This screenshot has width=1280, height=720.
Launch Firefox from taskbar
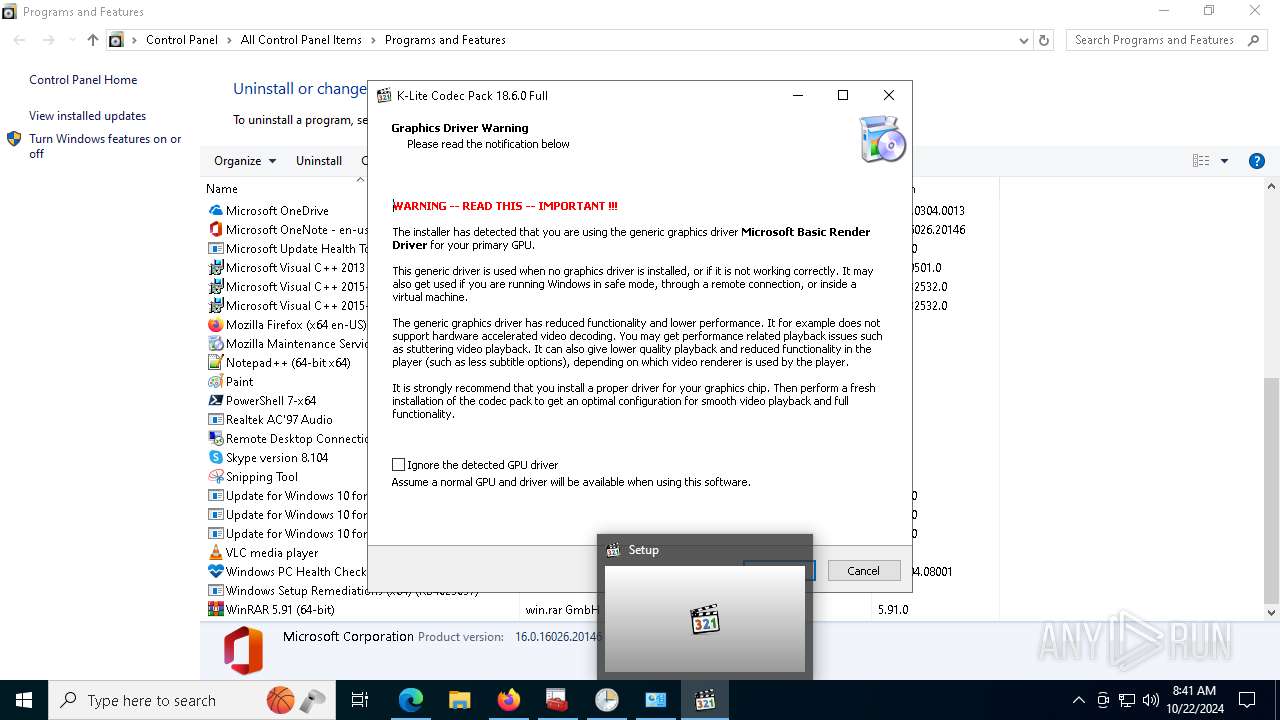509,700
